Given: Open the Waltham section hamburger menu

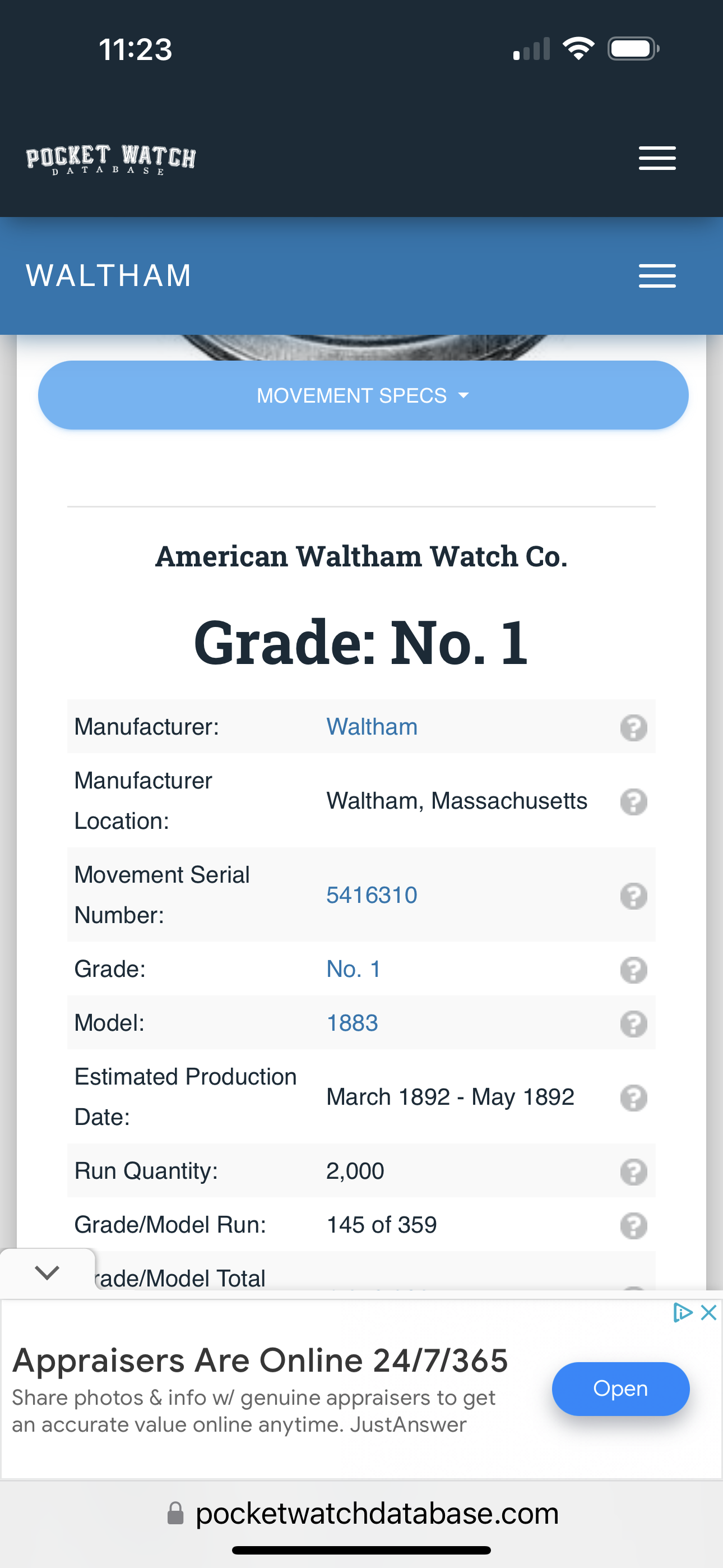Looking at the screenshot, I should (x=657, y=276).
